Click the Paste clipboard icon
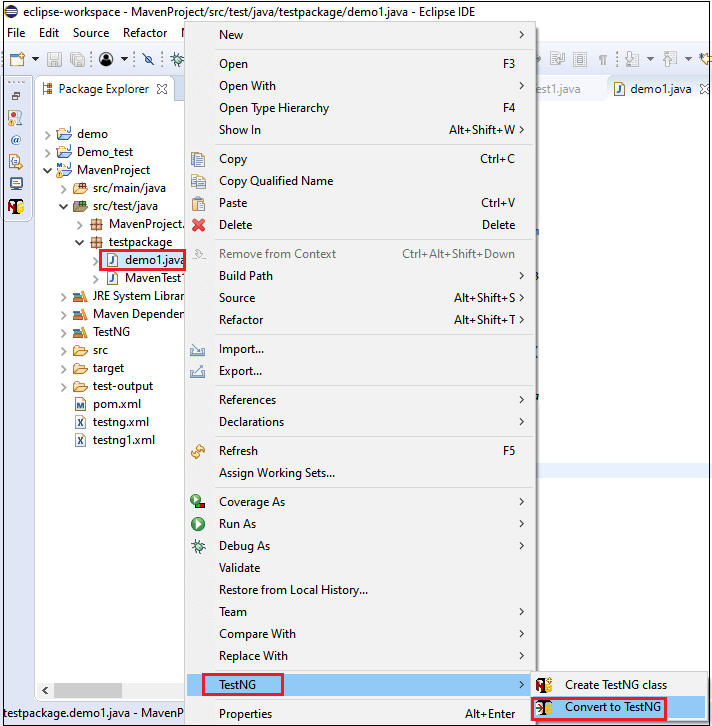Image resolution: width=712 pixels, height=726 pixels. (x=199, y=203)
